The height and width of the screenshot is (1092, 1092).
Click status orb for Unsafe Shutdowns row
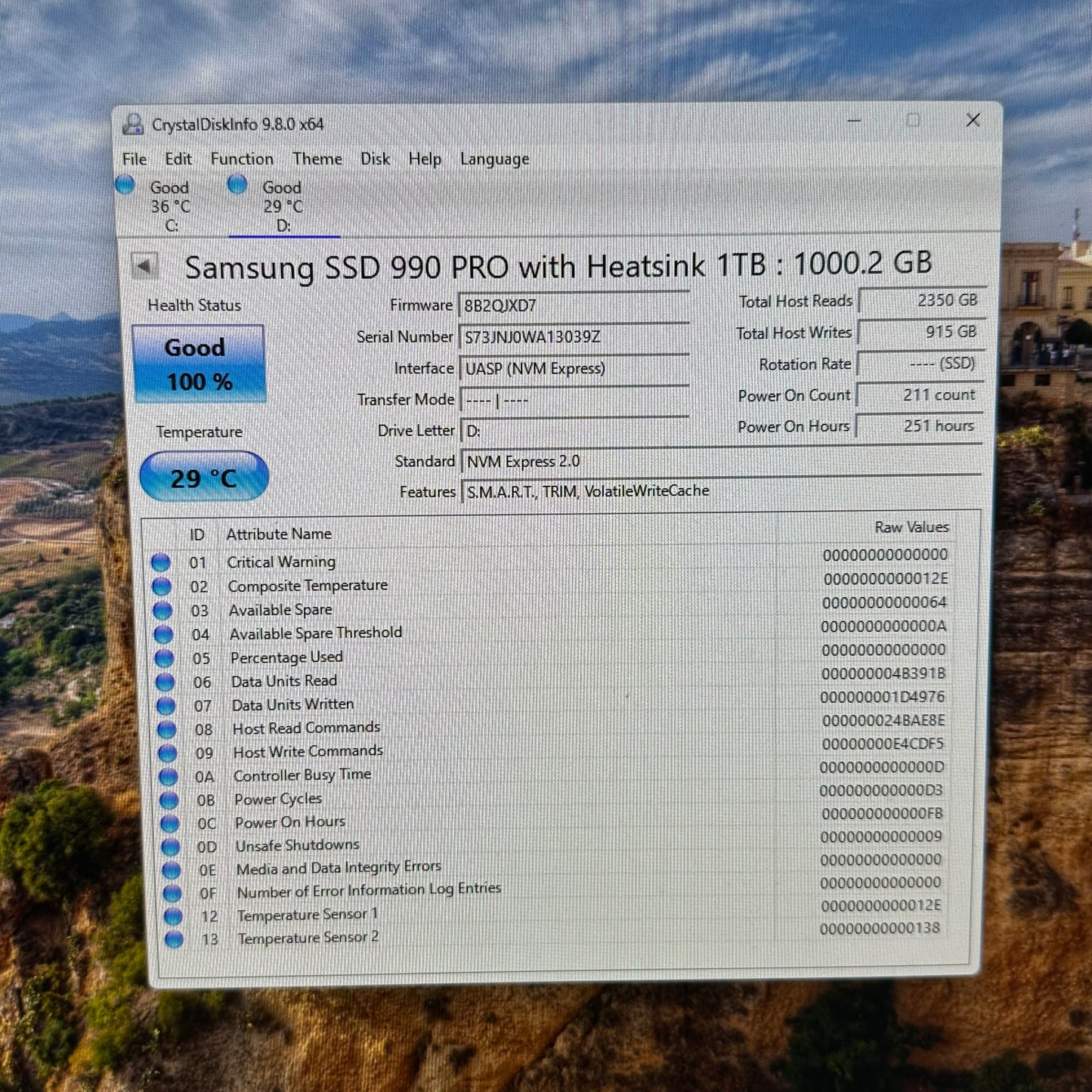coord(171,847)
